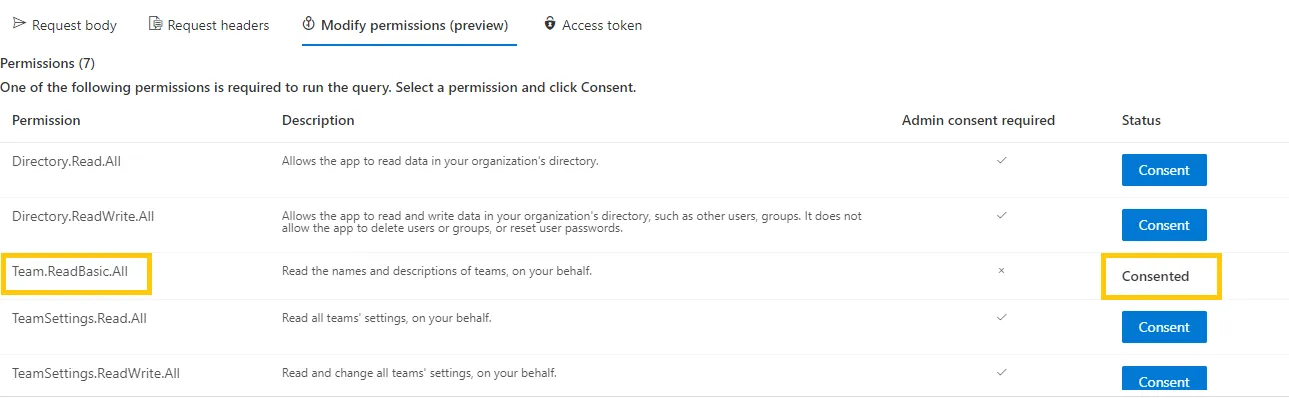Select the TeamSettings.Read.All permission name
Screen dimensions: 1289x398
[x=80, y=318]
